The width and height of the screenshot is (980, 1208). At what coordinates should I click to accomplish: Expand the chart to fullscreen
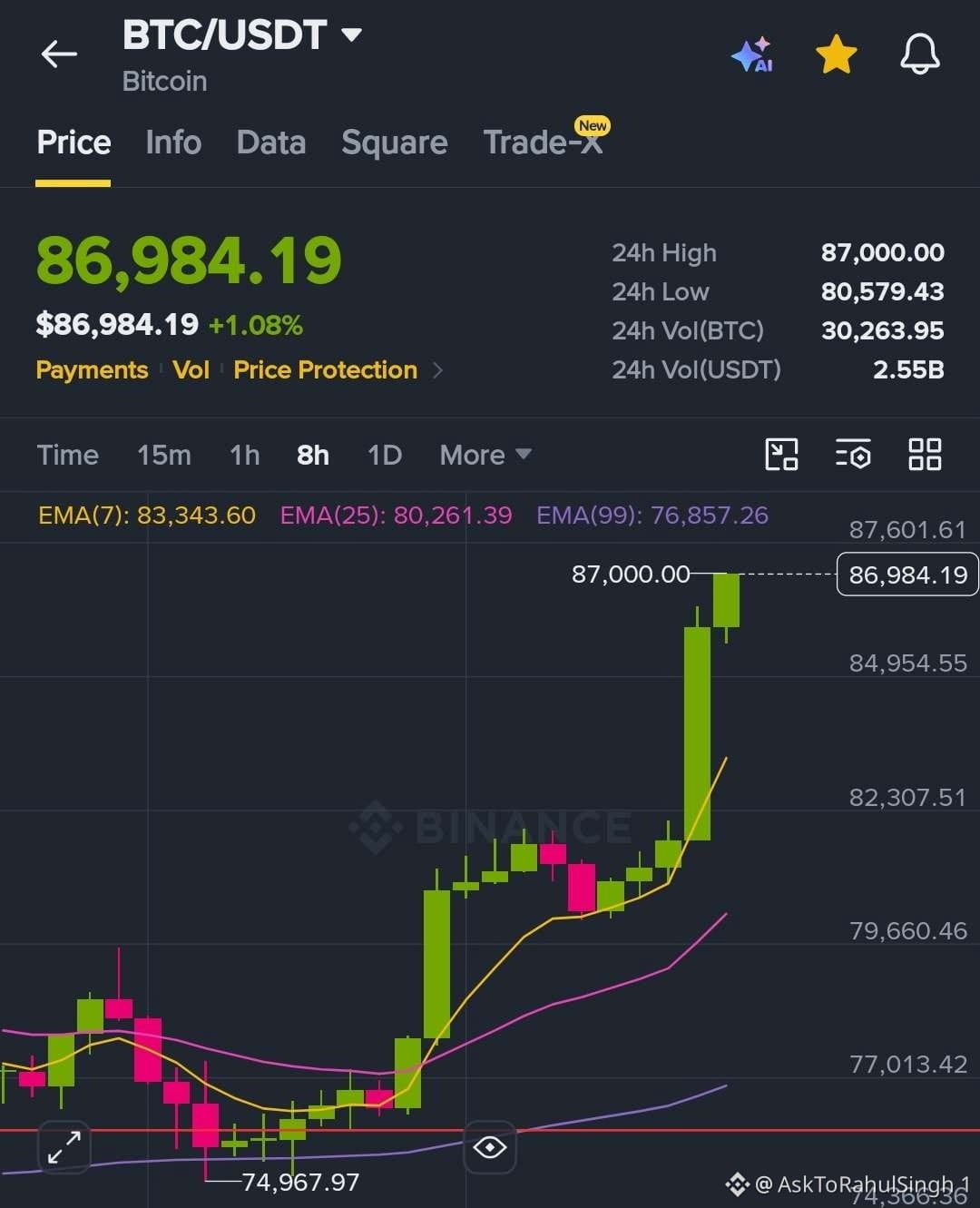tap(64, 1147)
